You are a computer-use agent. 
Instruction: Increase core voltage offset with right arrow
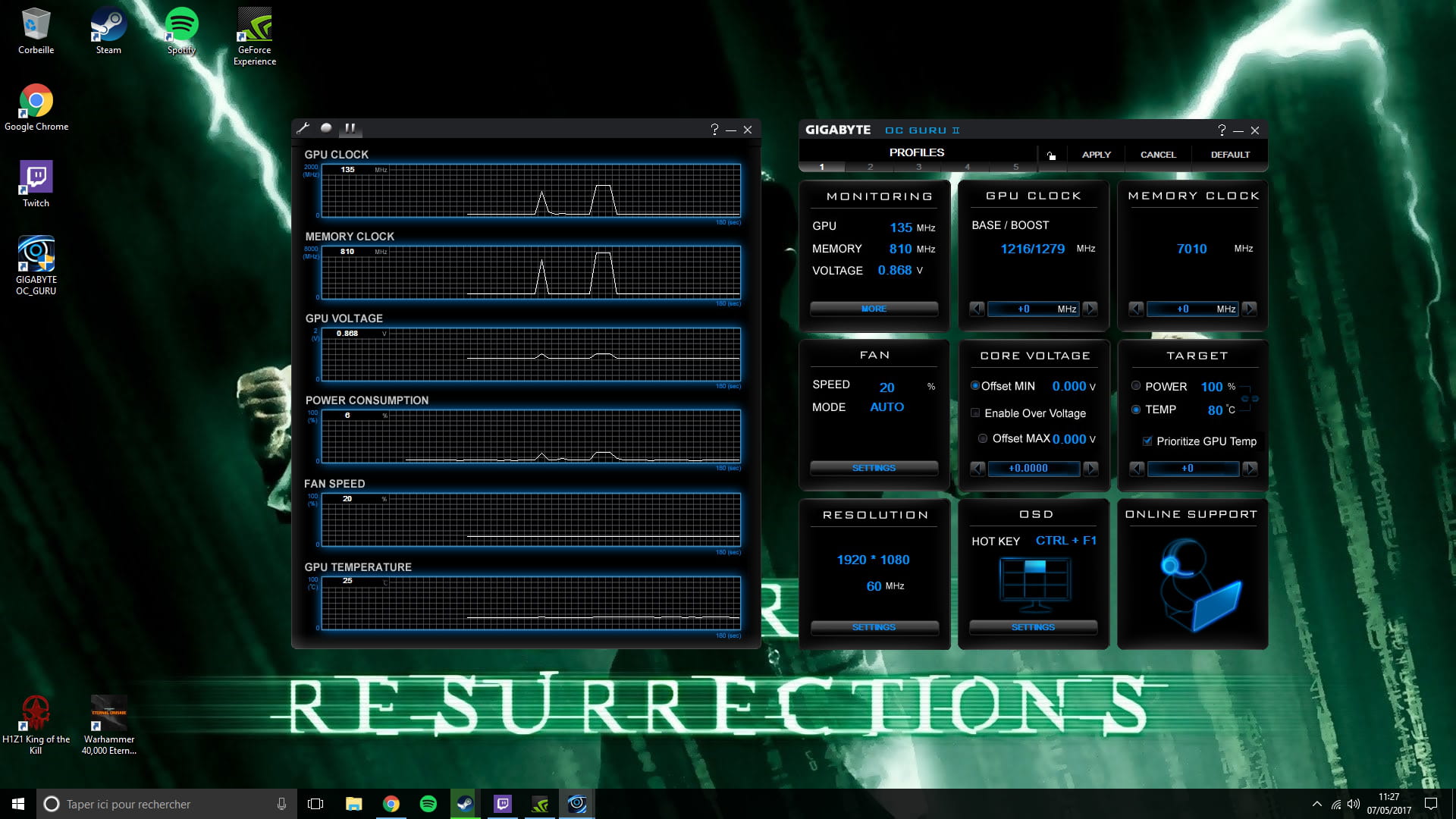click(x=1090, y=469)
